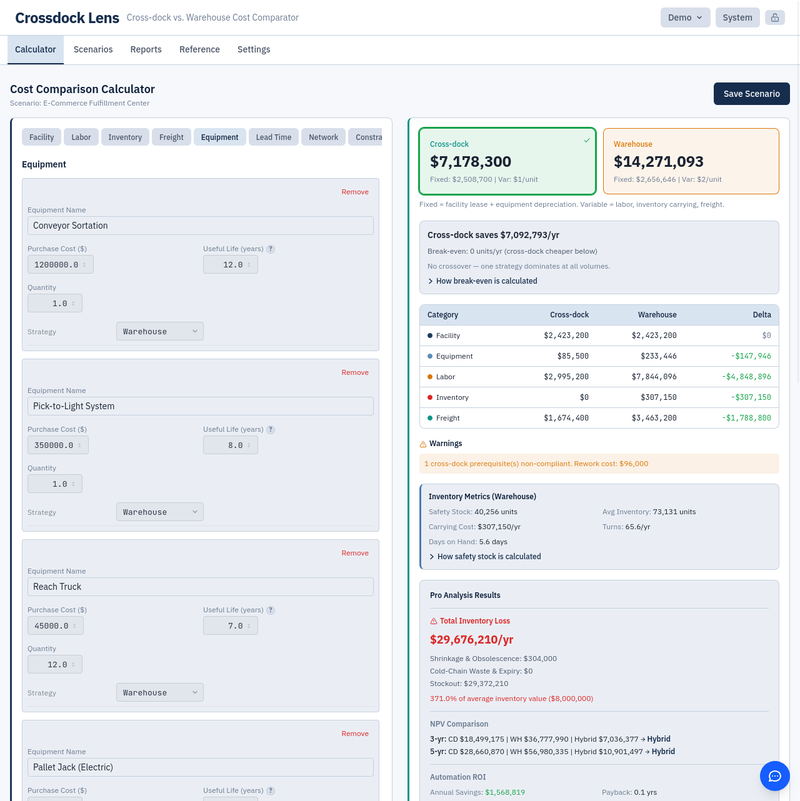Screen dimensions: 800x801
Task: Remove the Conveyor Sortation equipment
Action: click(x=355, y=192)
